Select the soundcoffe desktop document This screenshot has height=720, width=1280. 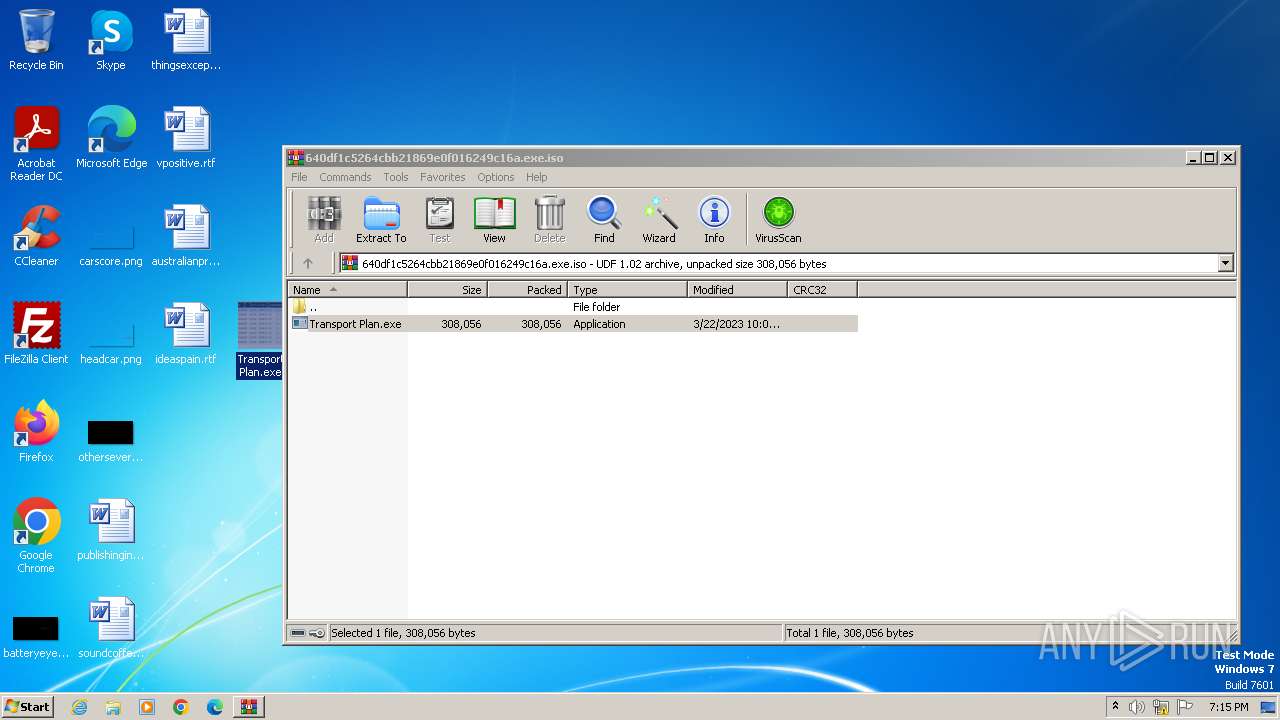pos(111,628)
